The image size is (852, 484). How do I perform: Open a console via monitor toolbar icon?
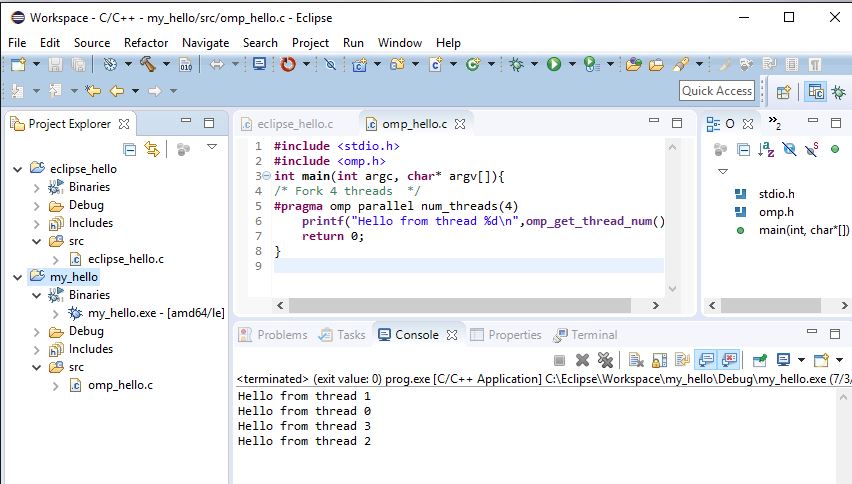tap(259, 65)
